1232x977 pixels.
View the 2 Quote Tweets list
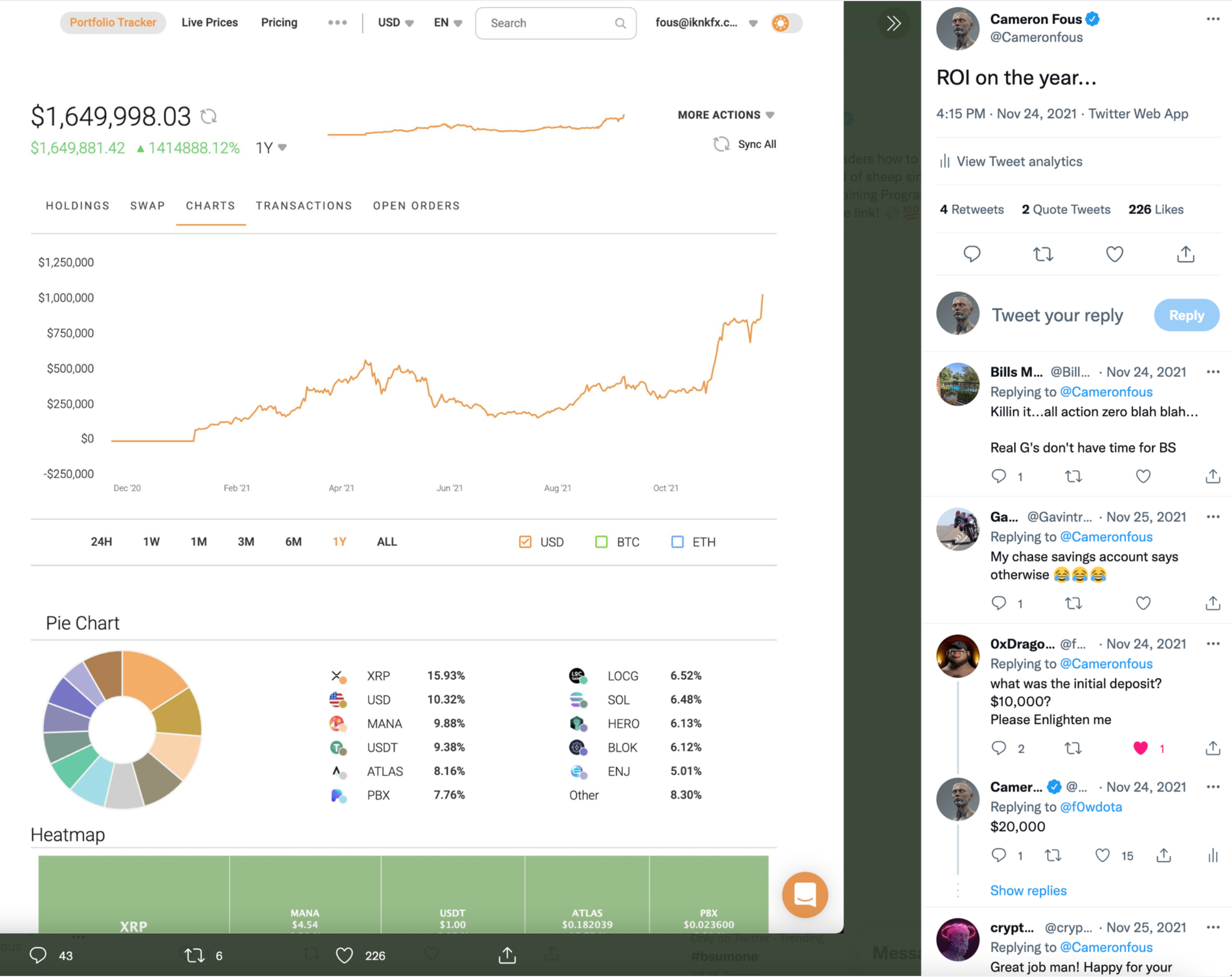click(x=1066, y=209)
